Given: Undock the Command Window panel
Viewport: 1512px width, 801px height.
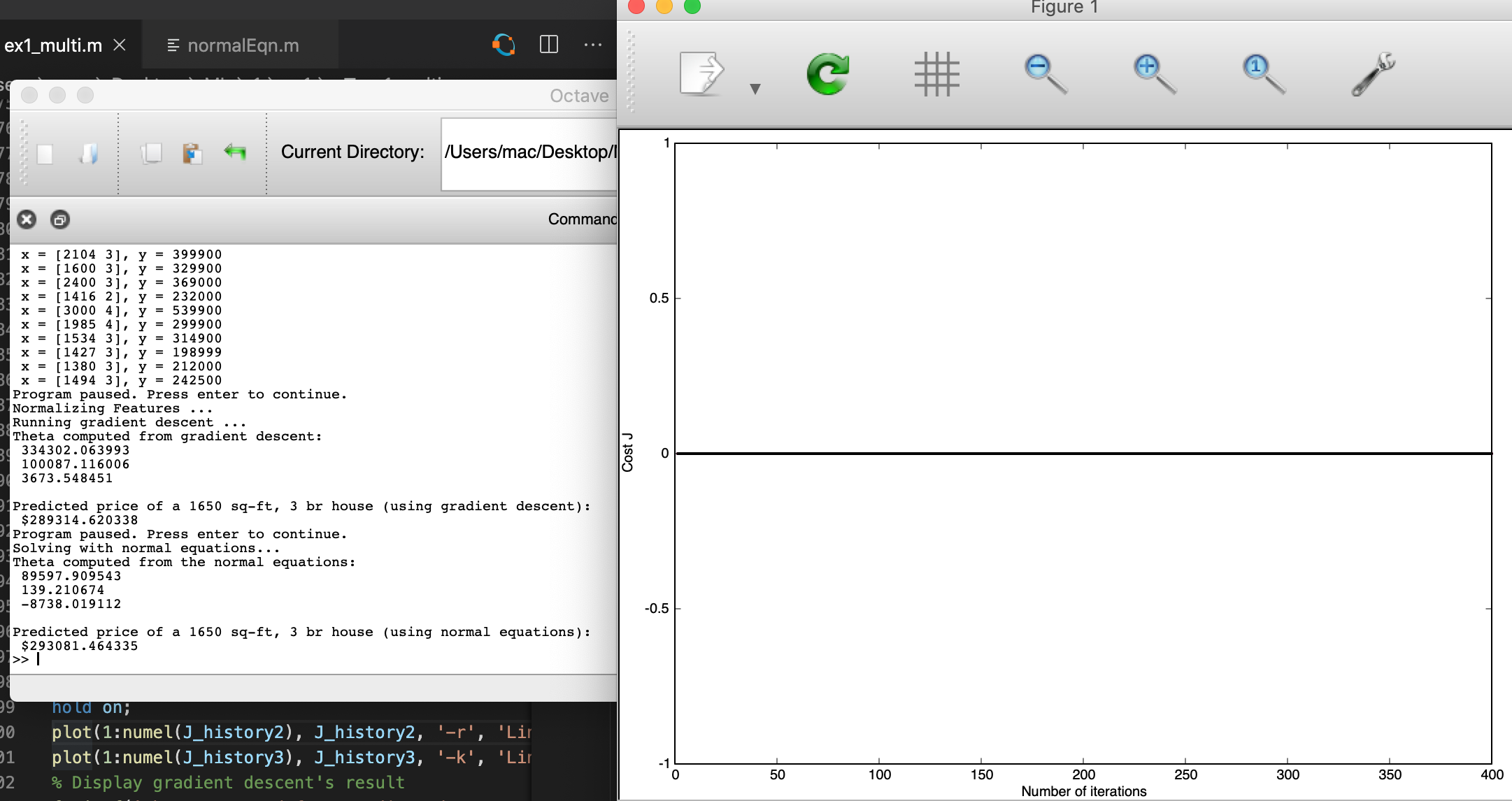Looking at the screenshot, I should (x=60, y=219).
